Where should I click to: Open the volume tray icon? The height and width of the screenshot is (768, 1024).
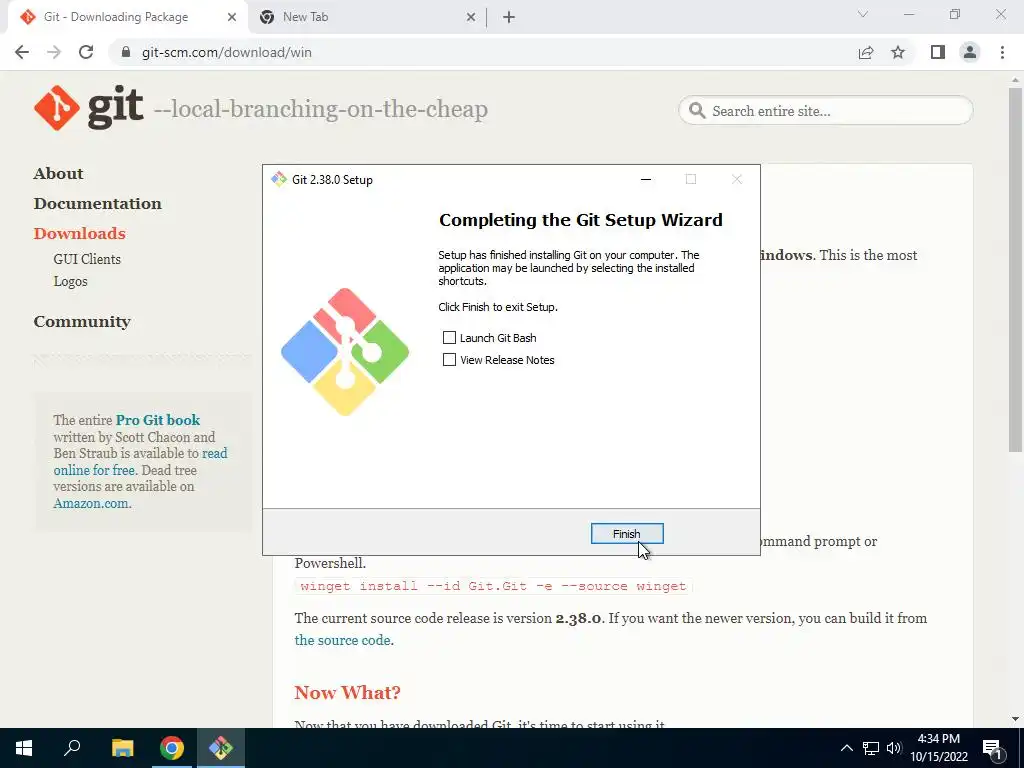click(x=894, y=748)
